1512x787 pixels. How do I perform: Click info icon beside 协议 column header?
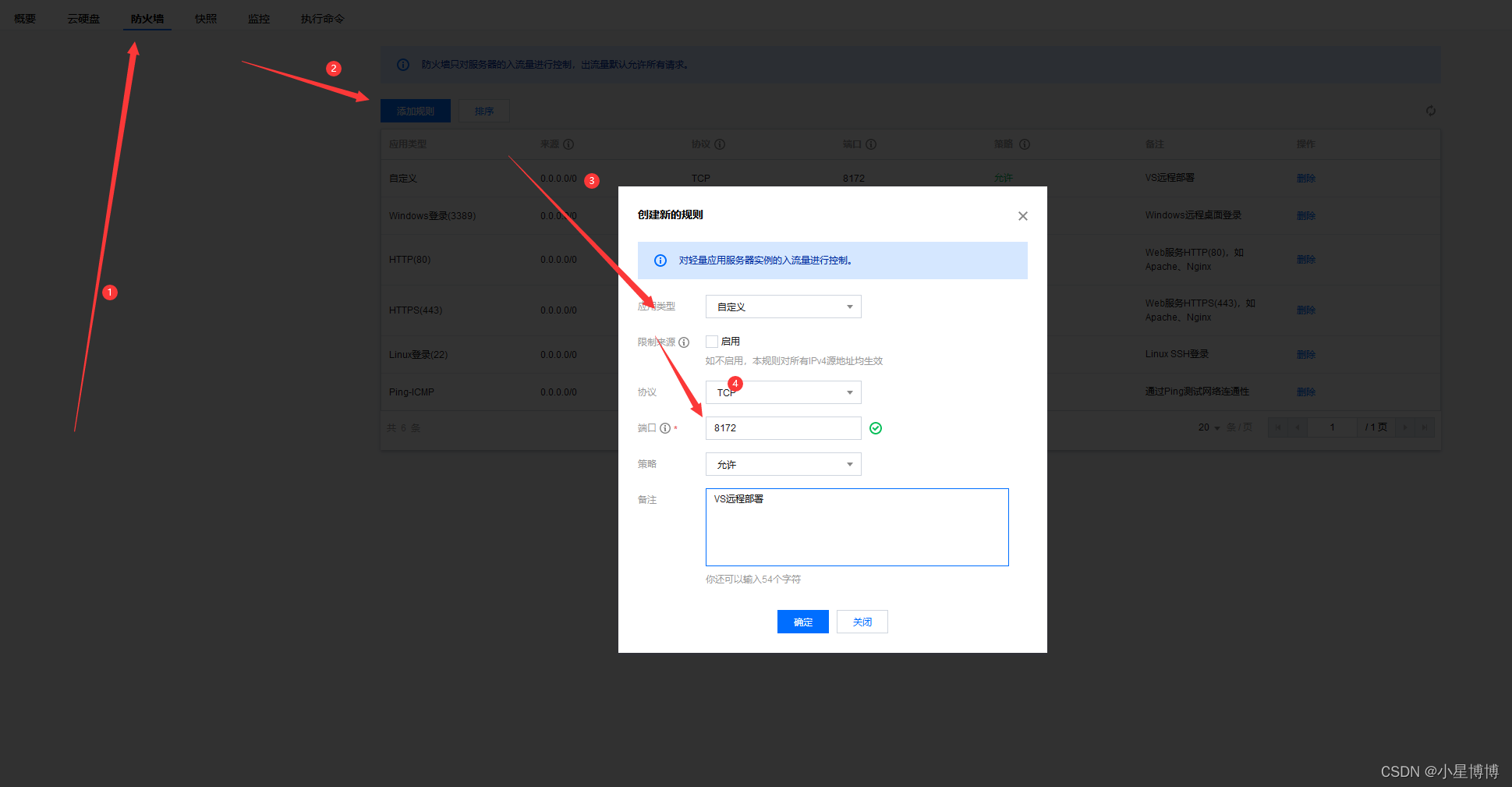pyautogui.click(x=720, y=144)
